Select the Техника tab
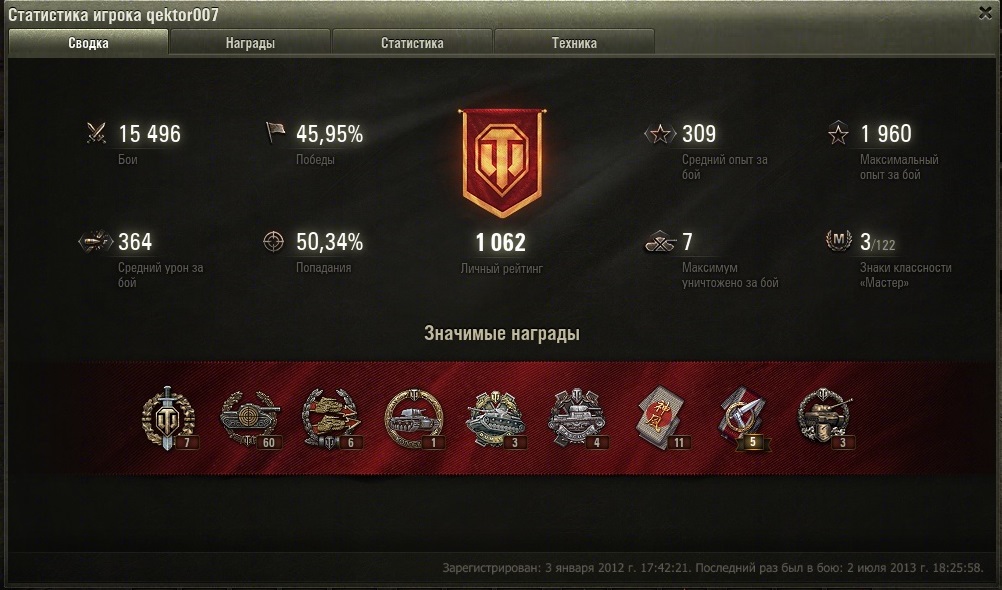Image resolution: width=1002 pixels, height=590 pixels. point(574,43)
